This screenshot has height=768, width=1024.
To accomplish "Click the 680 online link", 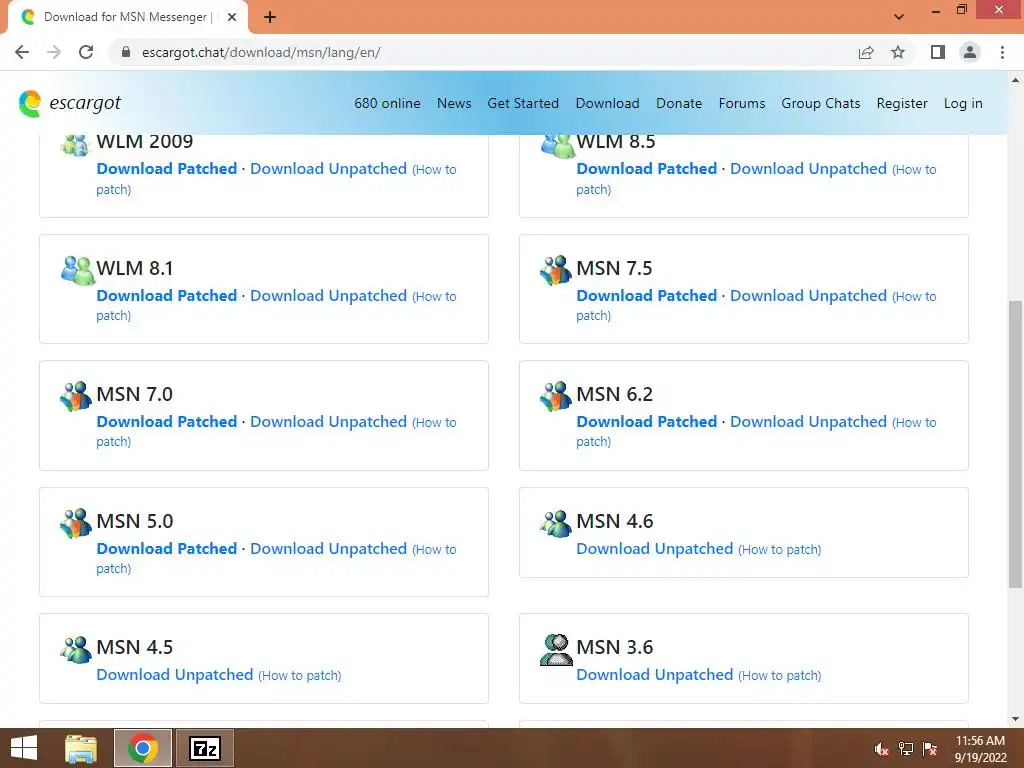I will pyautogui.click(x=387, y=103).
